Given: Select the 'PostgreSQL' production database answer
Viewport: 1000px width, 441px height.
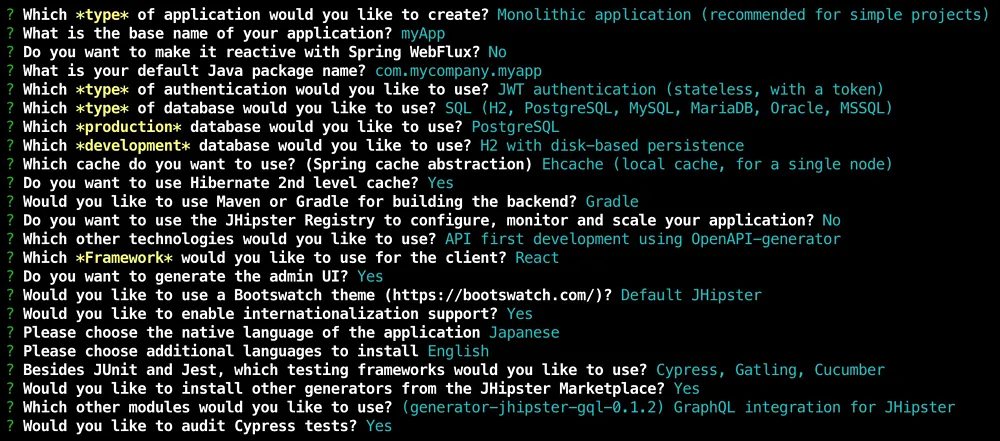Looking at the screenshot, I should click(x=515, y=127).
